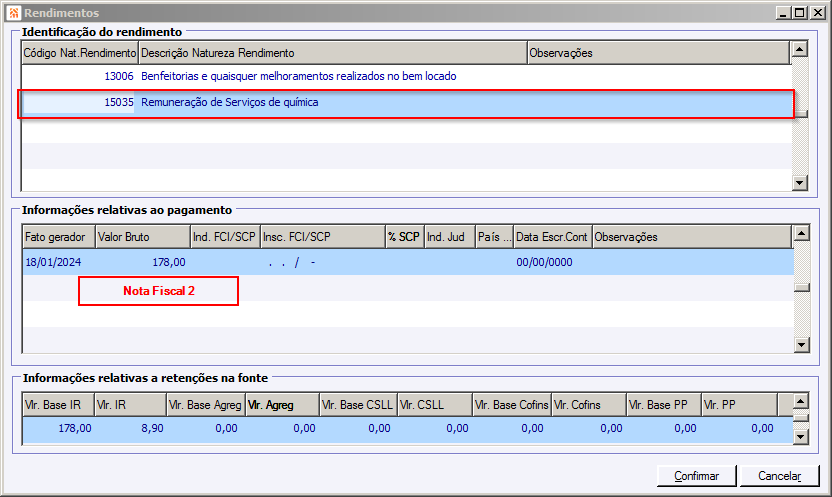Click the Fato gerador cell 18/01/2024
This screenshot has height=497, width=832.
(53, 262)
